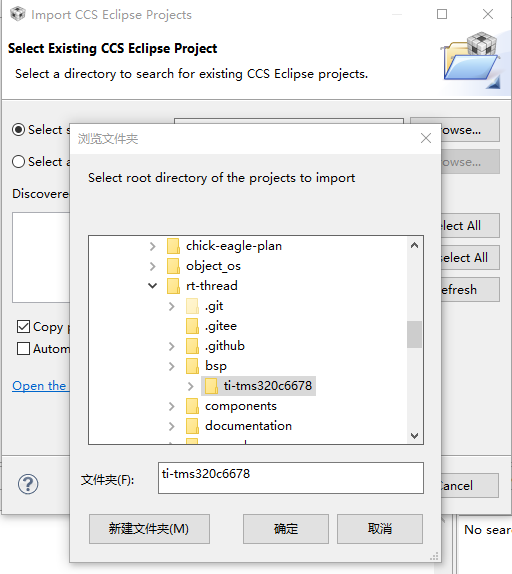Select the components folder icon

[192, 406]
